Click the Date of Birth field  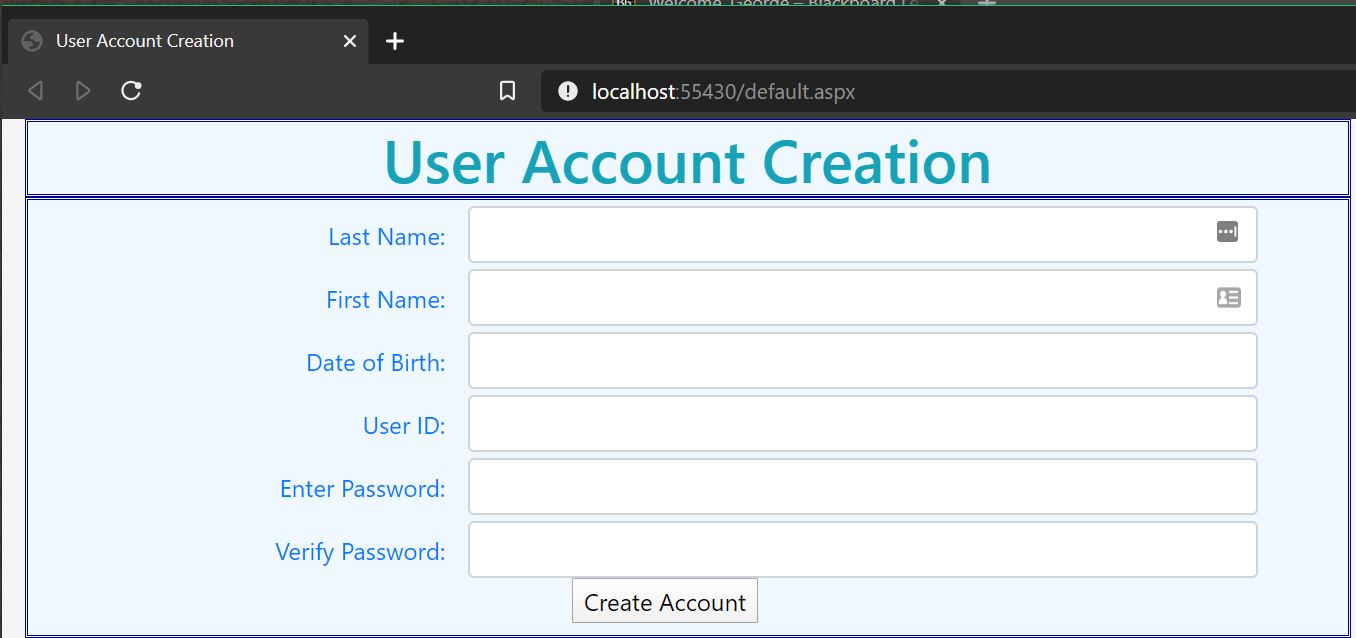click(x=860, y=360)
